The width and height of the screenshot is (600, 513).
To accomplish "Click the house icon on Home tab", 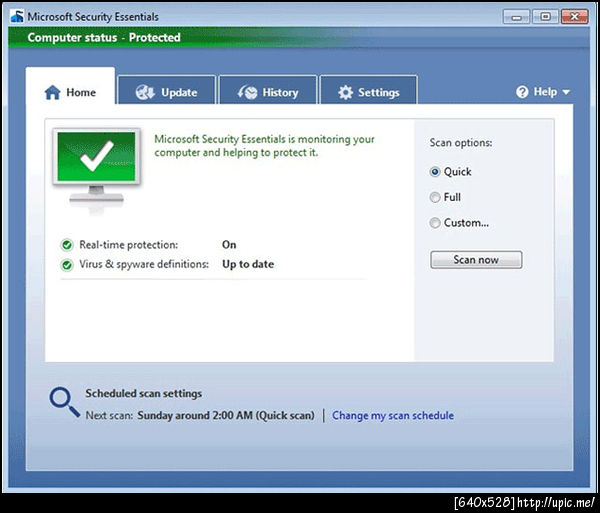I will point(52,92).
